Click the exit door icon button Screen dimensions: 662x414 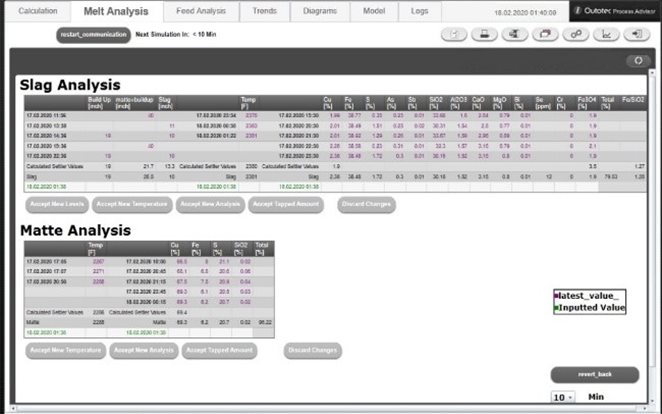click(636, 34)
